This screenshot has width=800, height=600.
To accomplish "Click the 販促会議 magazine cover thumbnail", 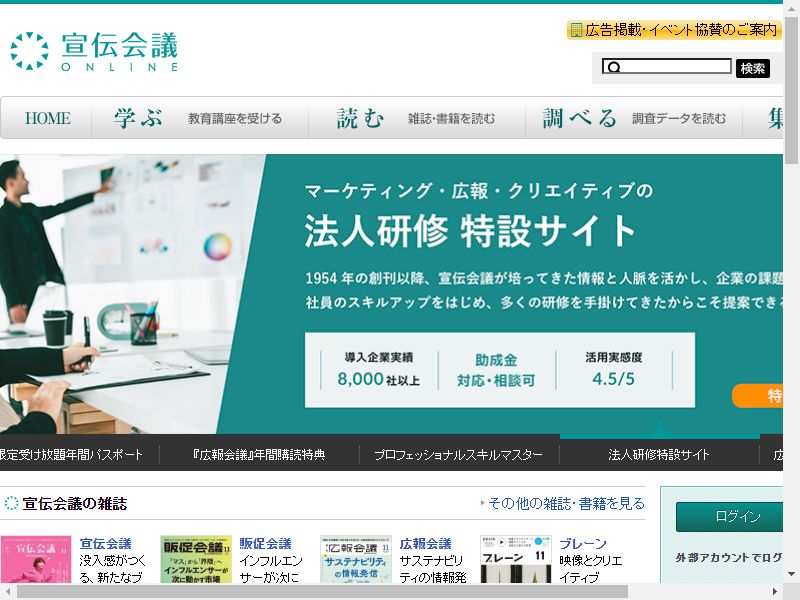I will pos(196,559).
